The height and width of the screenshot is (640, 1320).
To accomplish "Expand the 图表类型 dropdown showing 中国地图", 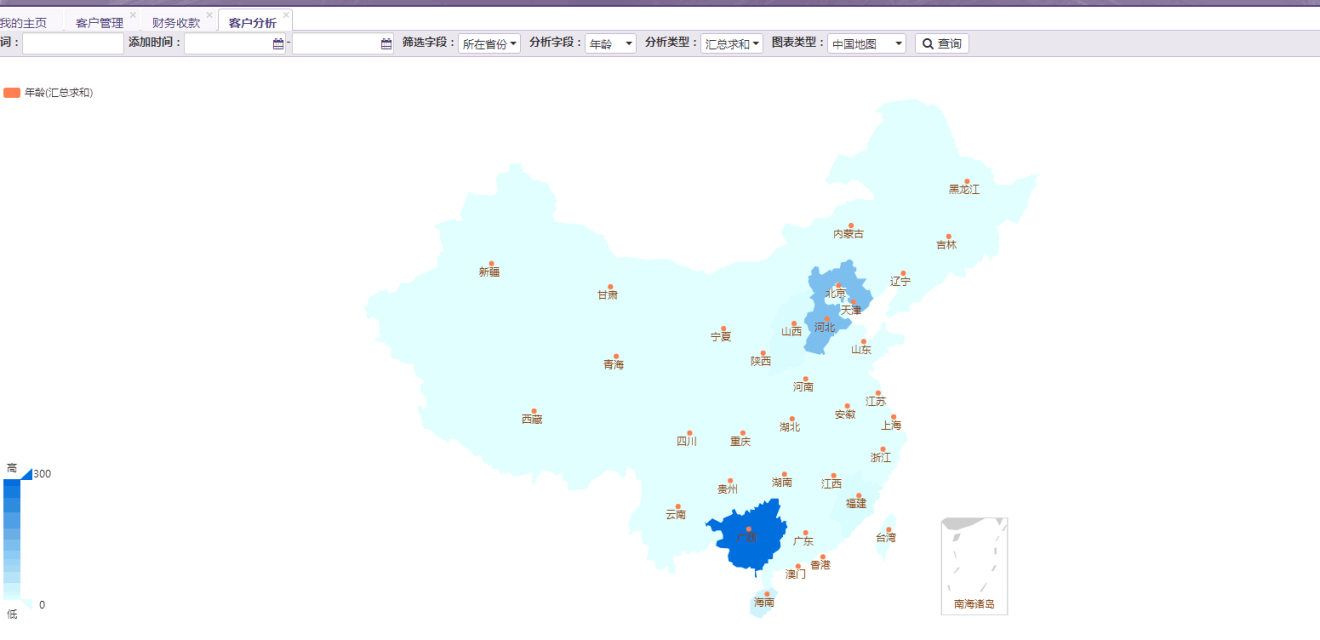I will pos(866,44).
